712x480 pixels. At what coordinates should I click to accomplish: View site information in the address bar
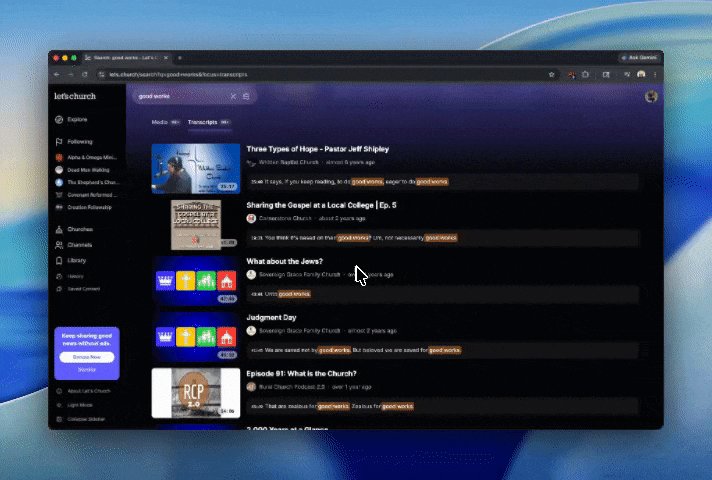(101, 74)
